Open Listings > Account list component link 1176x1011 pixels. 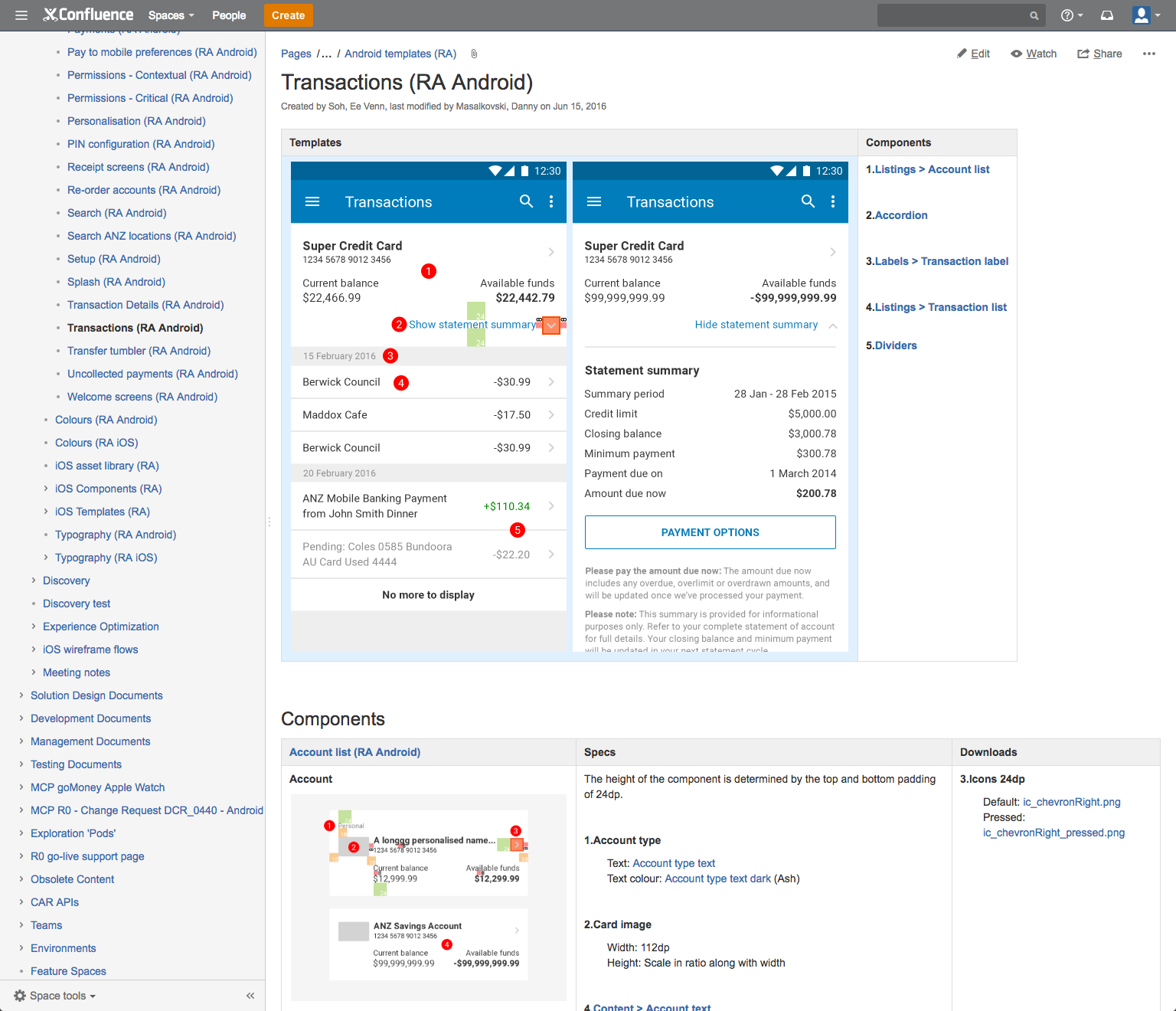pos(932,169)
